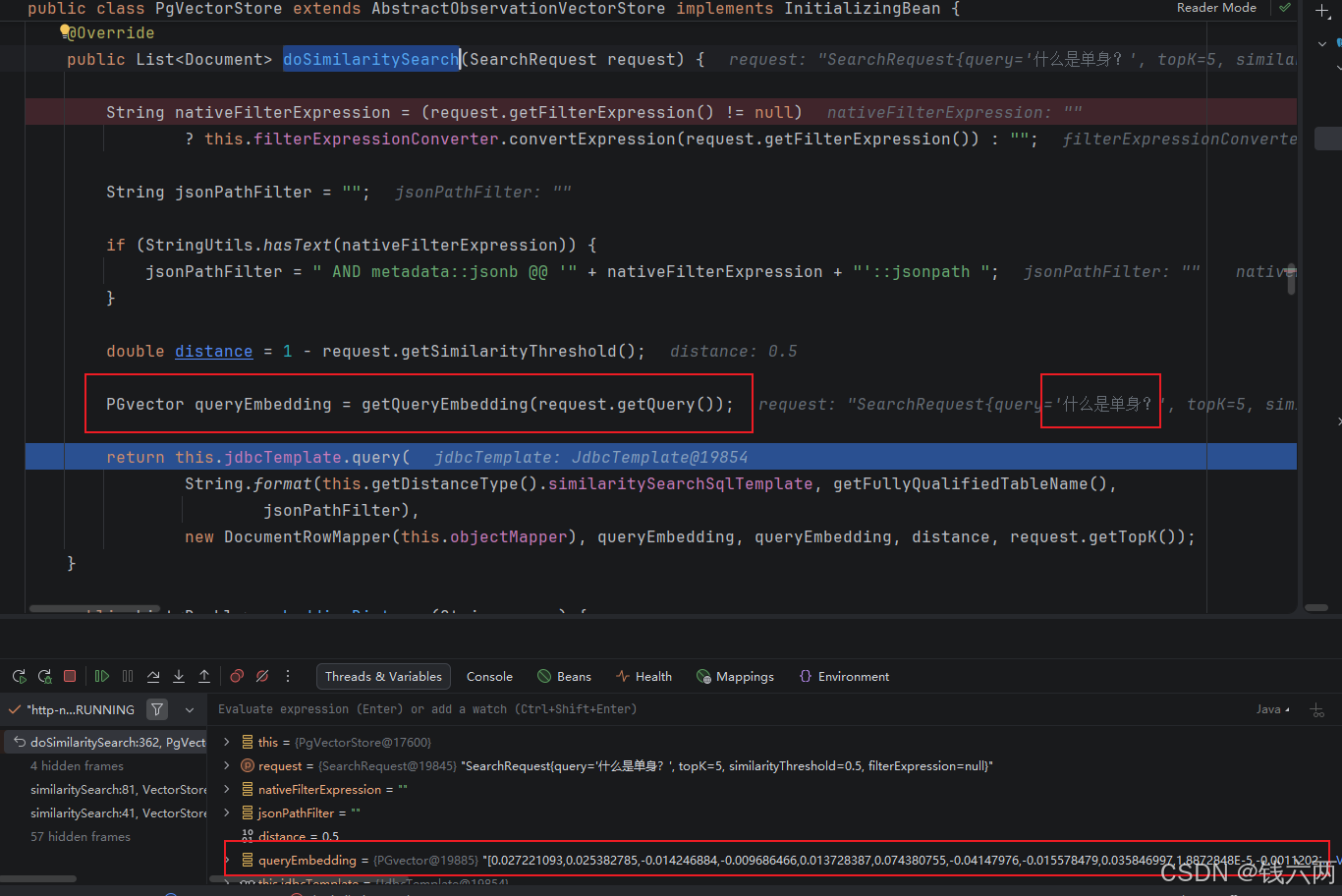Step out of the current method
Image resolution: width=1342 pixels, height=896 pixels.
pyautogui.click(x=204, y=676)
